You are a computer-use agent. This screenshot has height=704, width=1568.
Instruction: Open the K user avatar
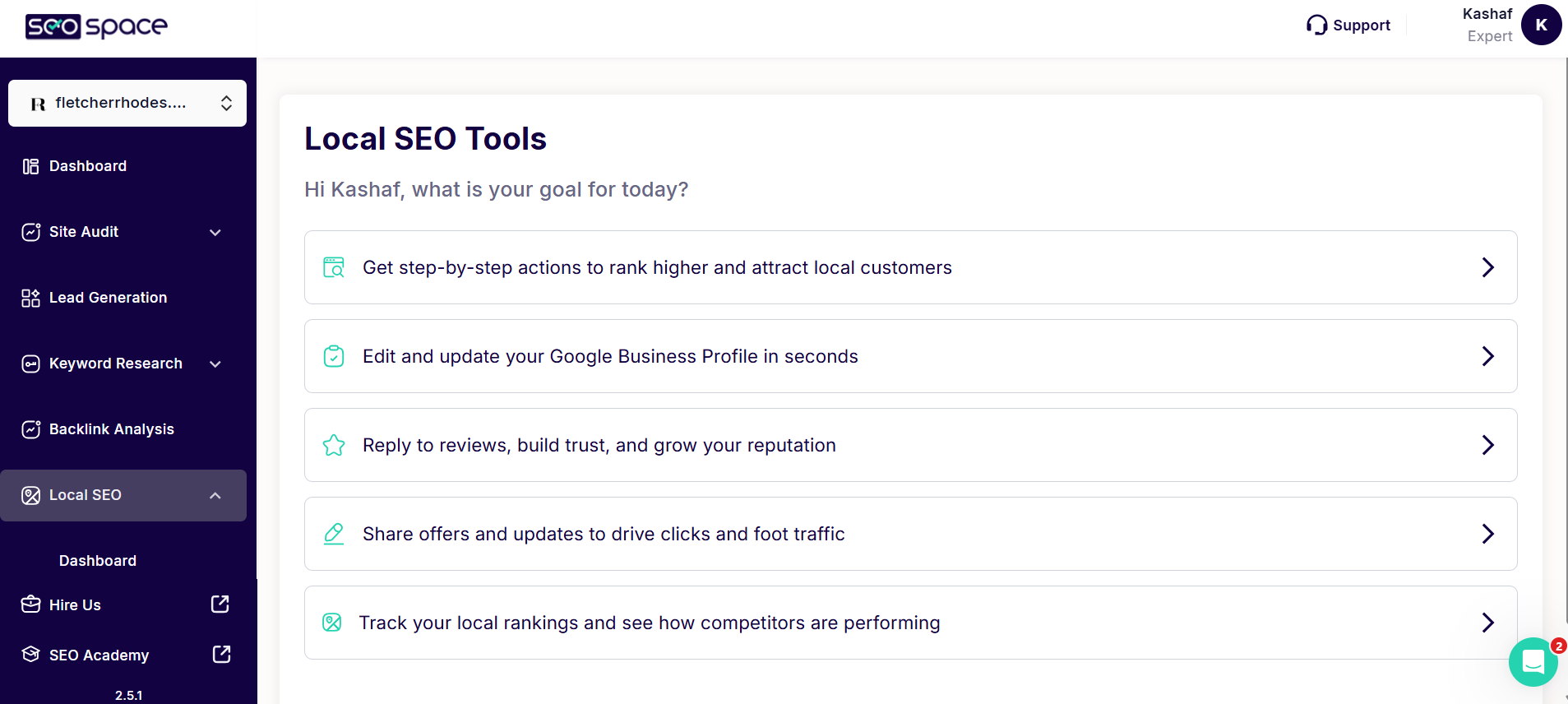1541,25
